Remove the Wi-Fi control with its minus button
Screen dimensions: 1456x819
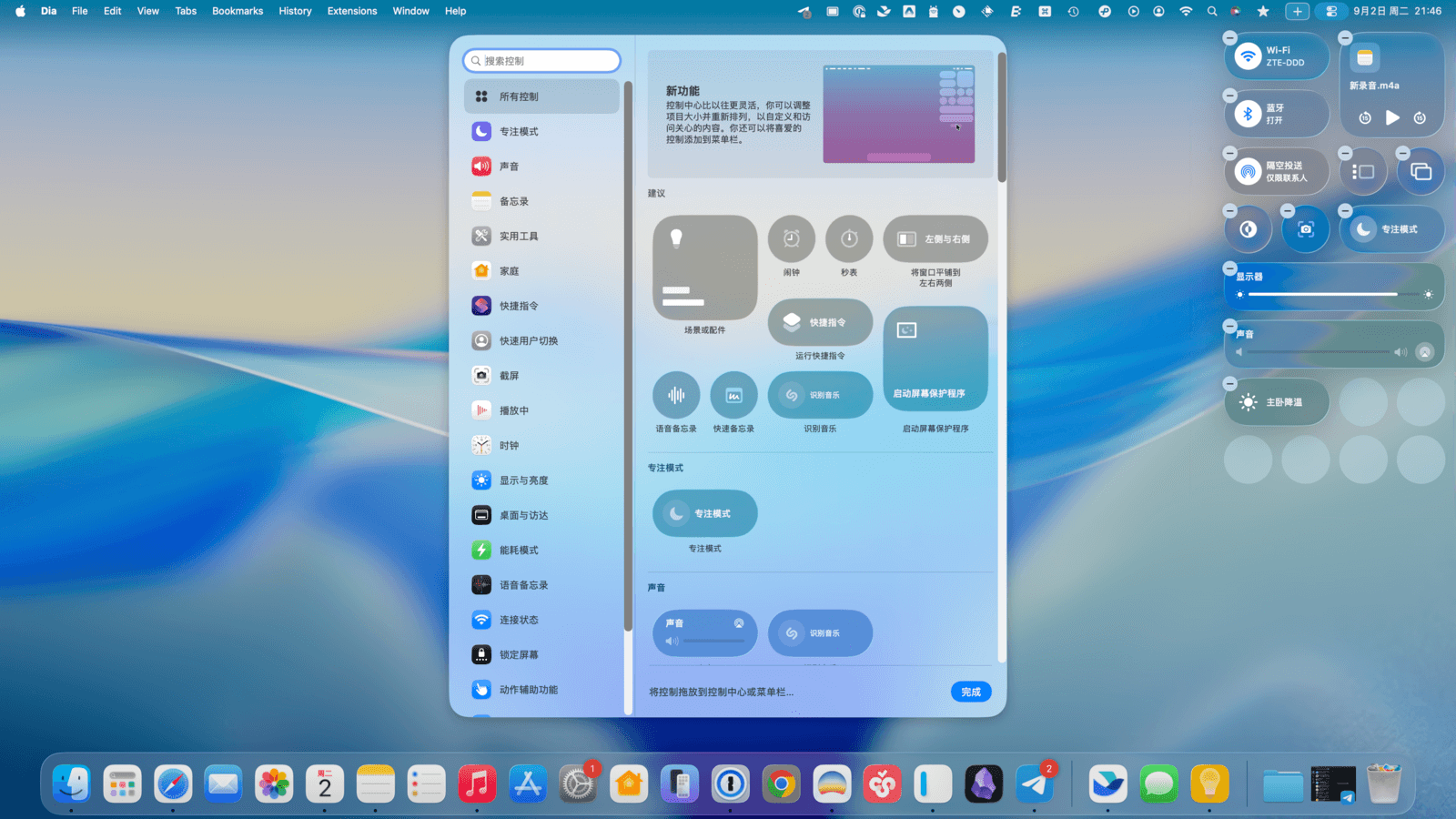click(x=1229, y=38)
